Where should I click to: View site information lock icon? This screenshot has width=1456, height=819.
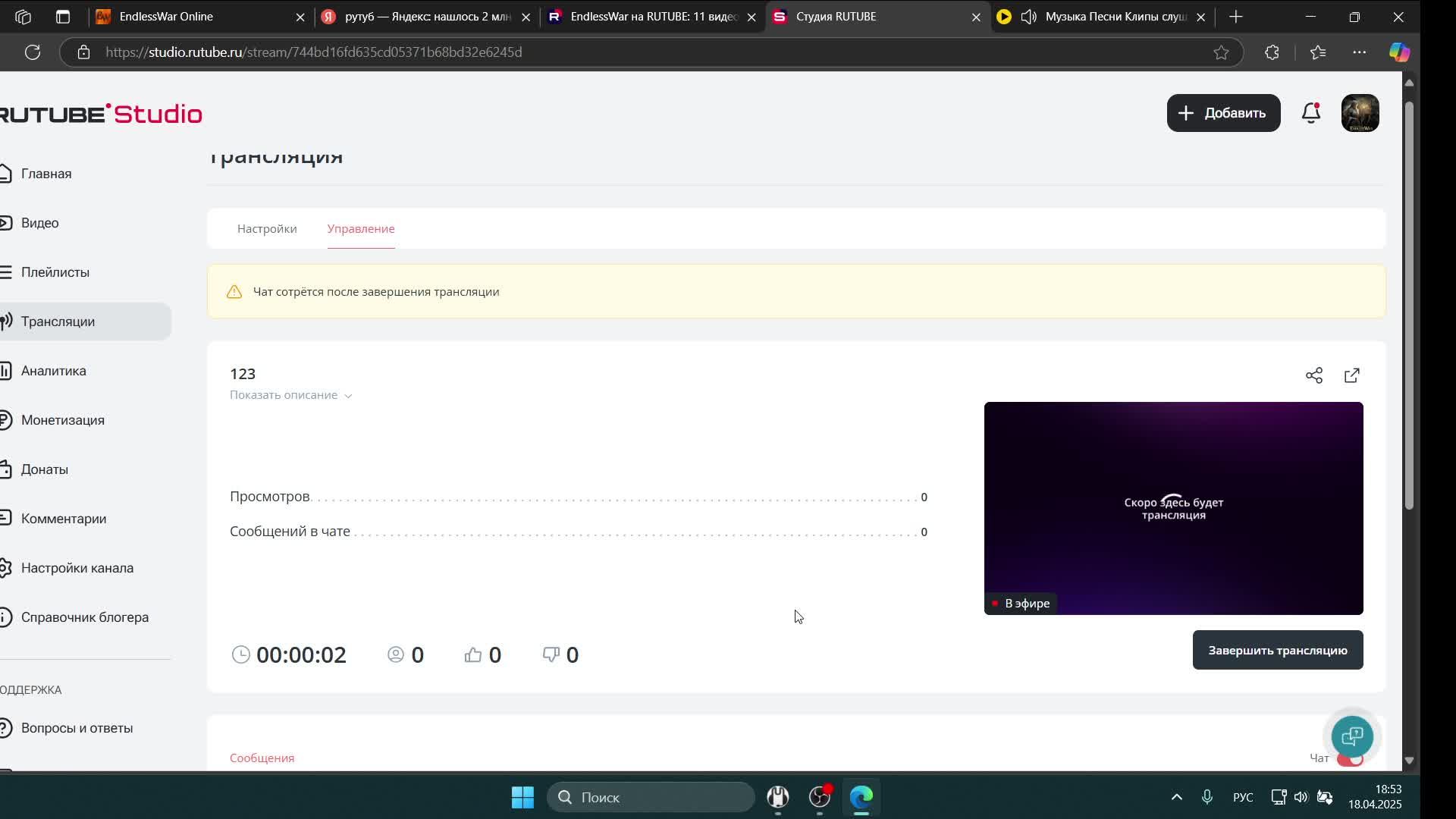tap(83, 52)
